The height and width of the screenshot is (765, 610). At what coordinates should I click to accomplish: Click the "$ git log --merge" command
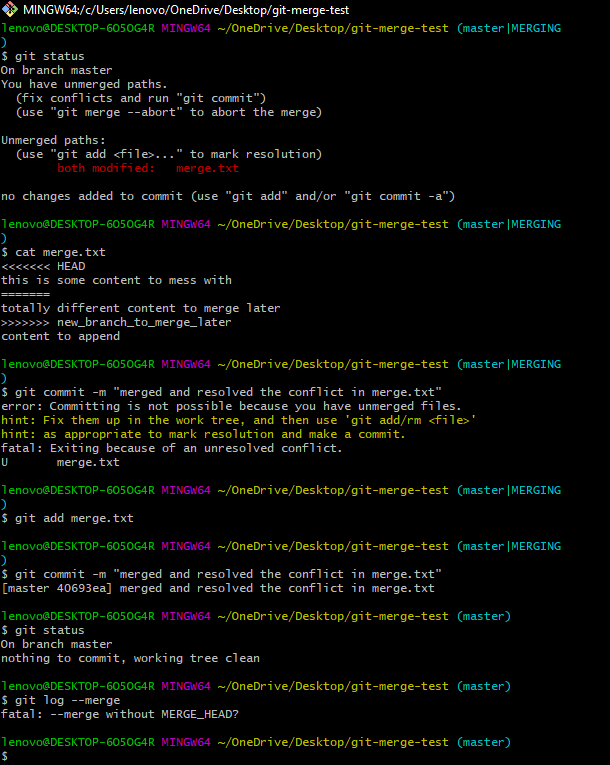[x=61, y=700]
